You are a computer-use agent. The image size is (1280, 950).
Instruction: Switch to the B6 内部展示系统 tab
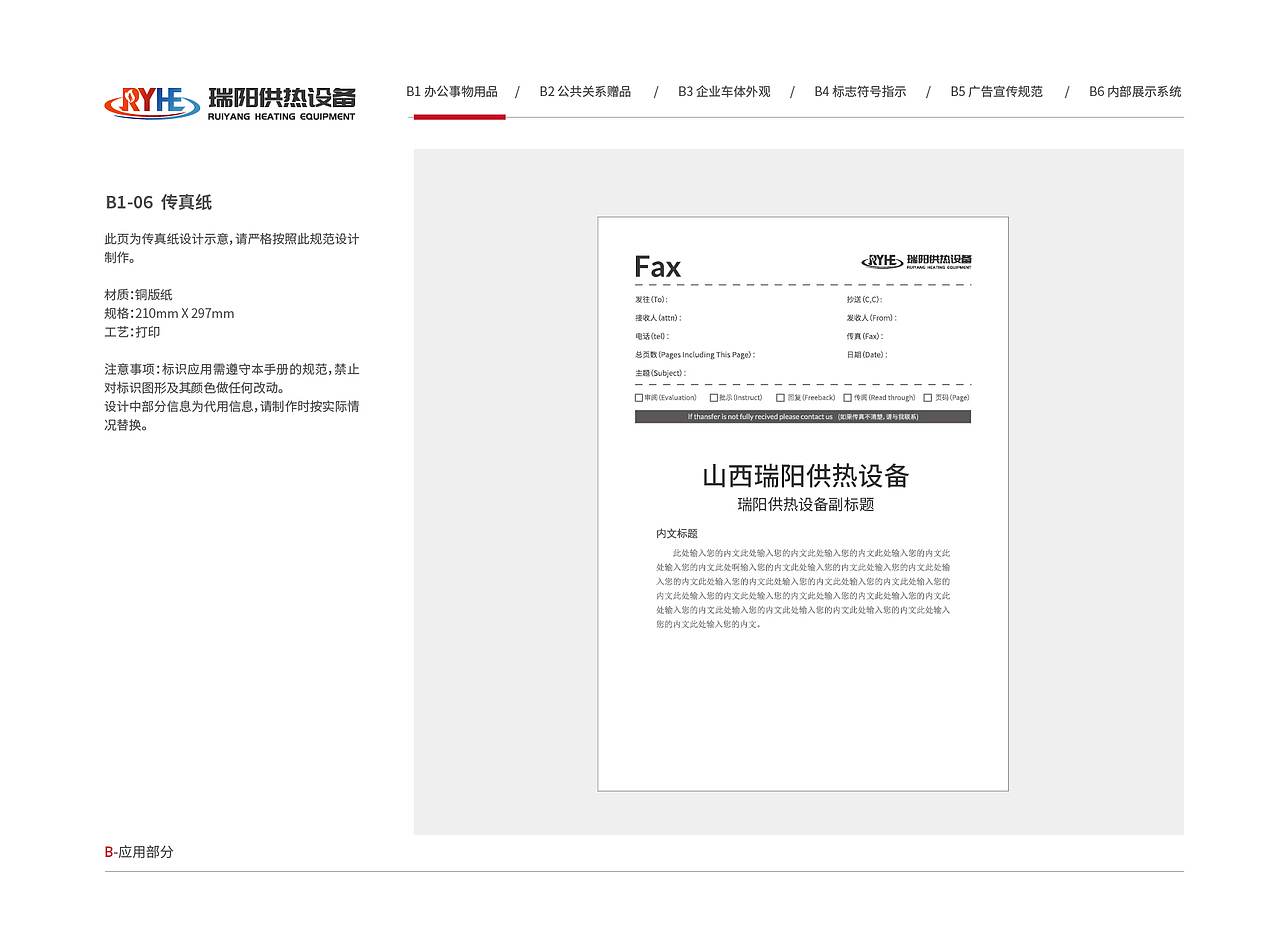coord(1135,91)
